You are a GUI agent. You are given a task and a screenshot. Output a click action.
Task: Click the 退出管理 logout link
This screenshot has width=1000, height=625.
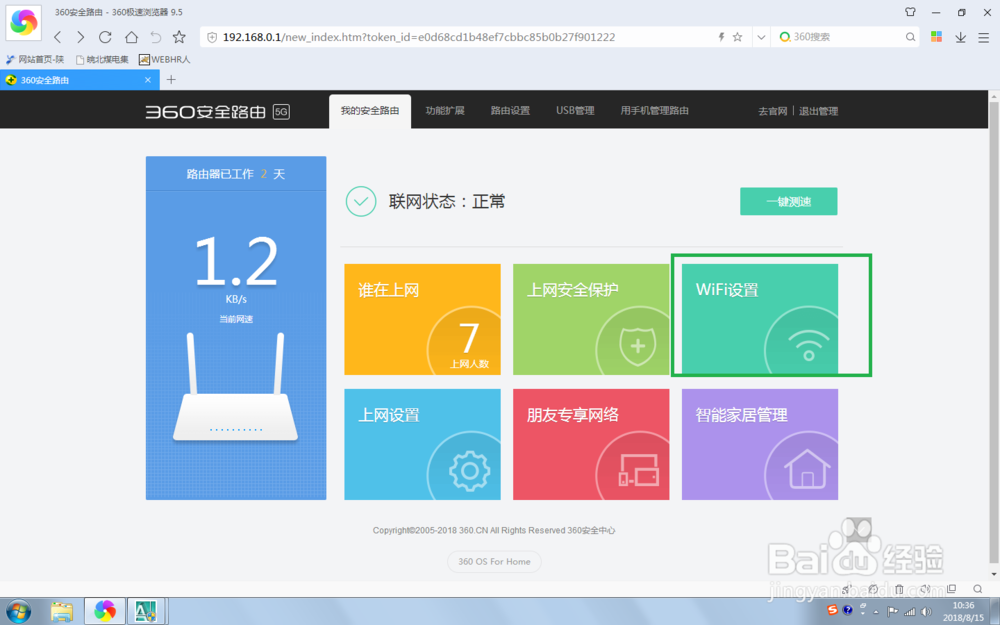click(818, 111)
